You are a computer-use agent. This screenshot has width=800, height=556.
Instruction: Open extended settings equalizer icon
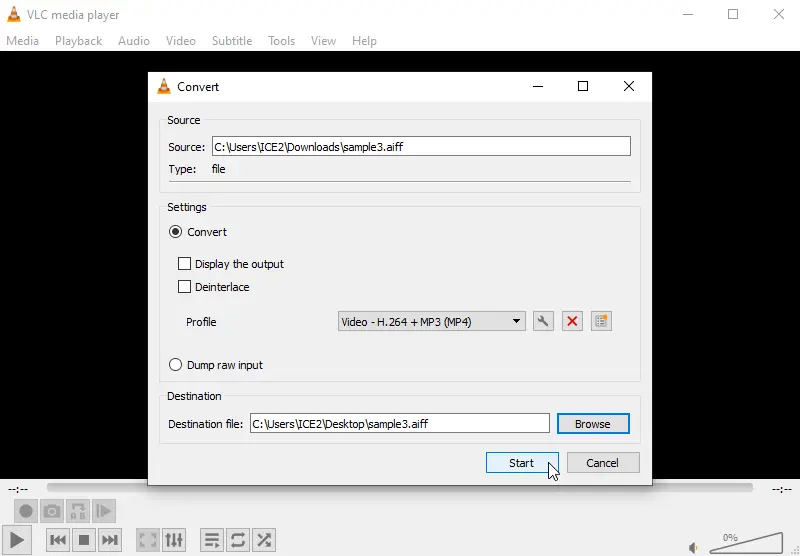(174, 540)
